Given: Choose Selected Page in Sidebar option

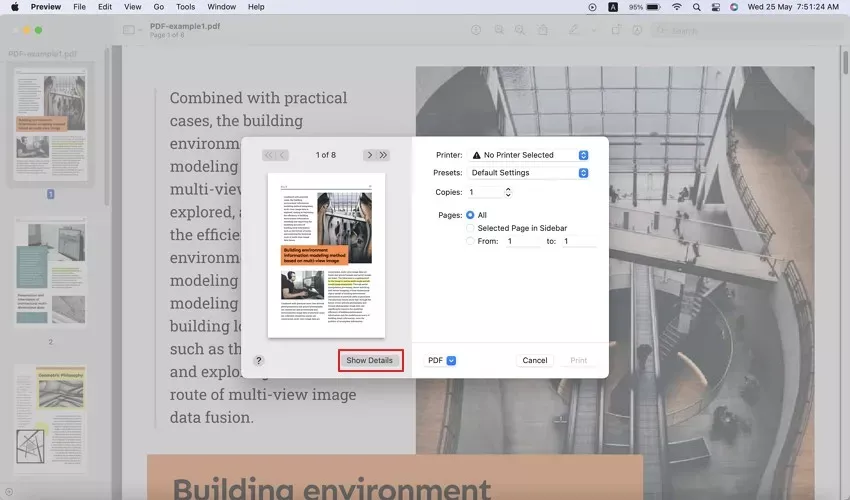Looking at the screenshot, I should (471, 228).
